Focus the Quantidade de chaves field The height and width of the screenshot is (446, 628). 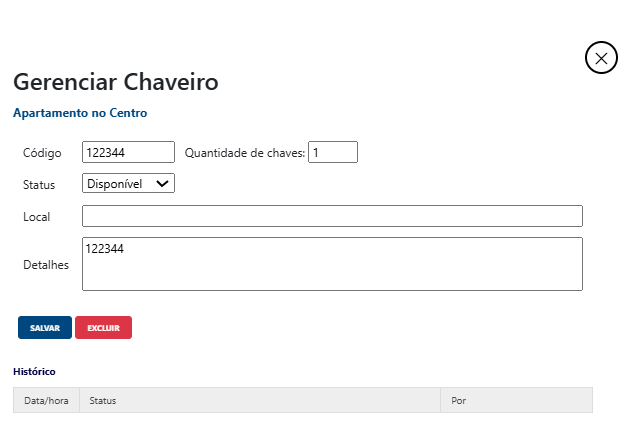point(332,153)
